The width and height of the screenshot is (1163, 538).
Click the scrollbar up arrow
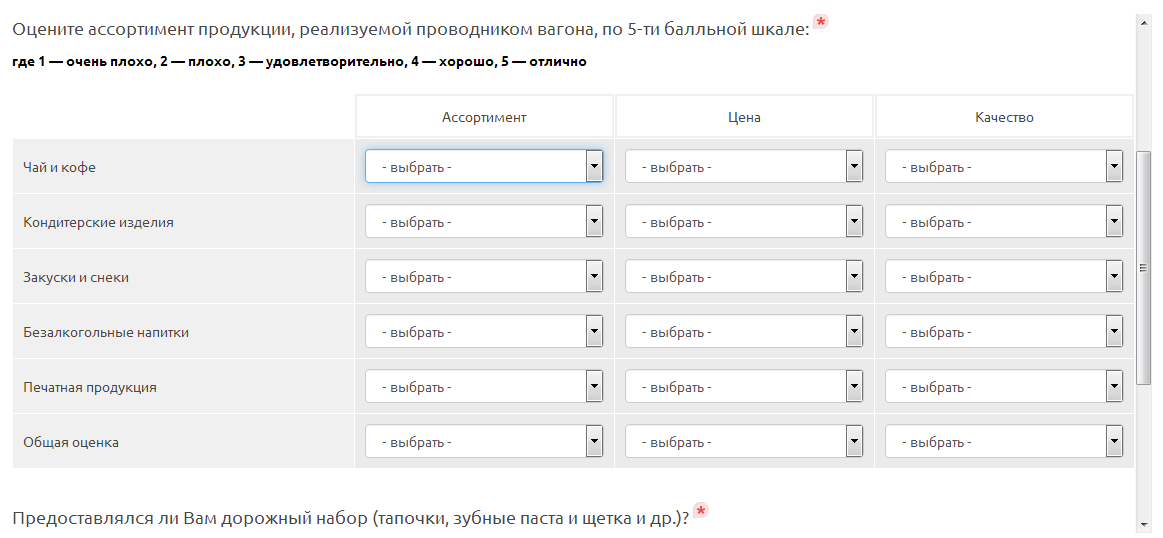(x=1144, y=21)
